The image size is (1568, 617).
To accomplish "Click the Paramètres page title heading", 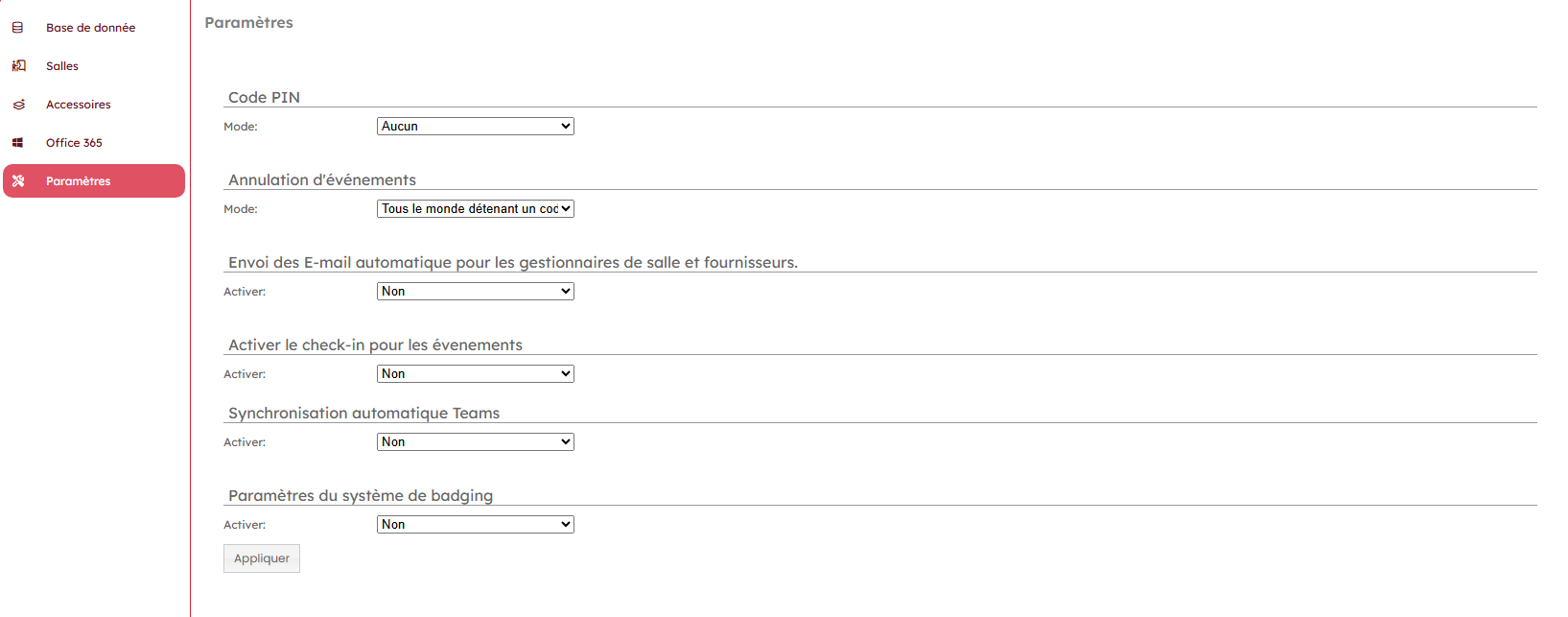I will point(249,23).
